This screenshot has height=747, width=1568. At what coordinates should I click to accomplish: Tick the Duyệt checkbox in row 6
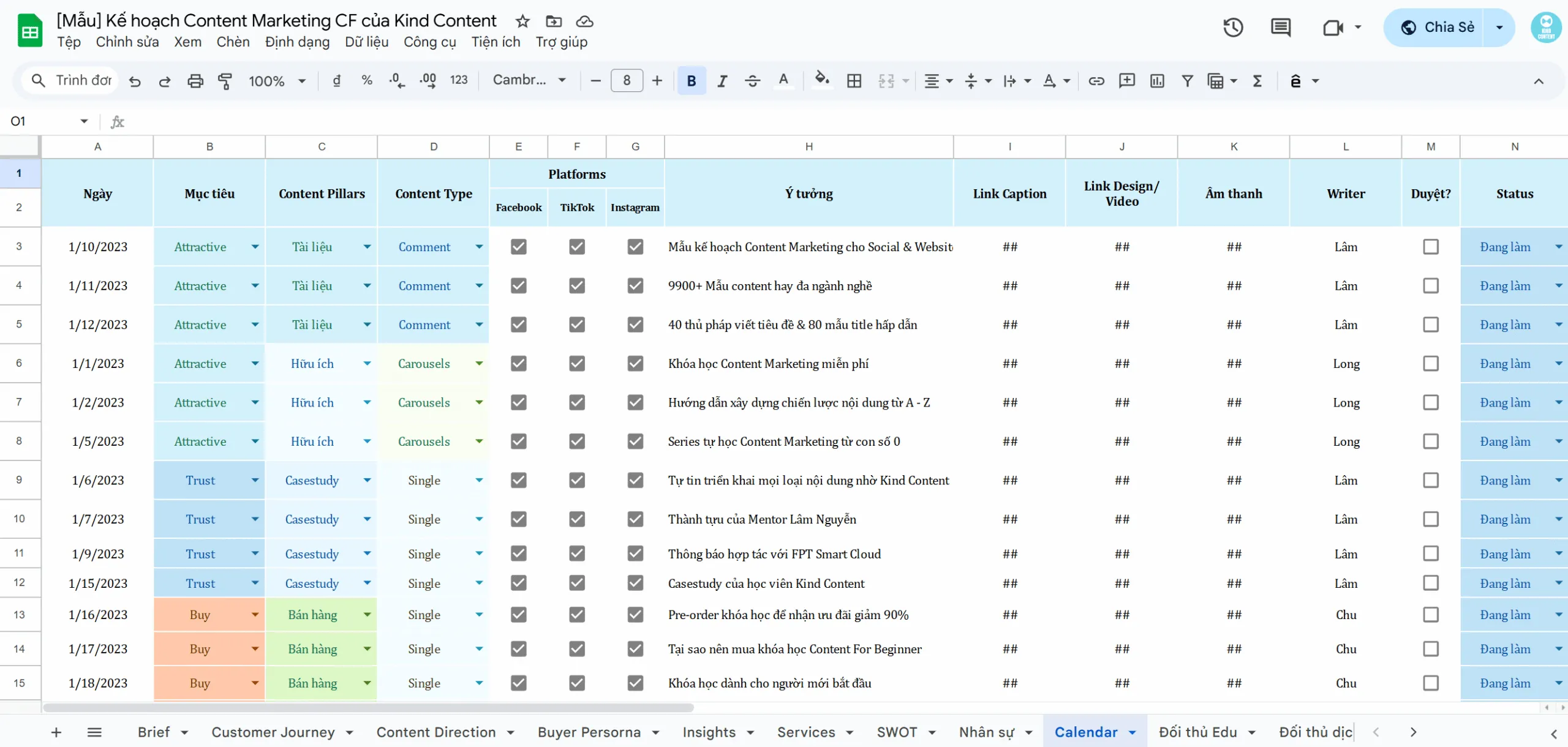tap(1431, 363)
